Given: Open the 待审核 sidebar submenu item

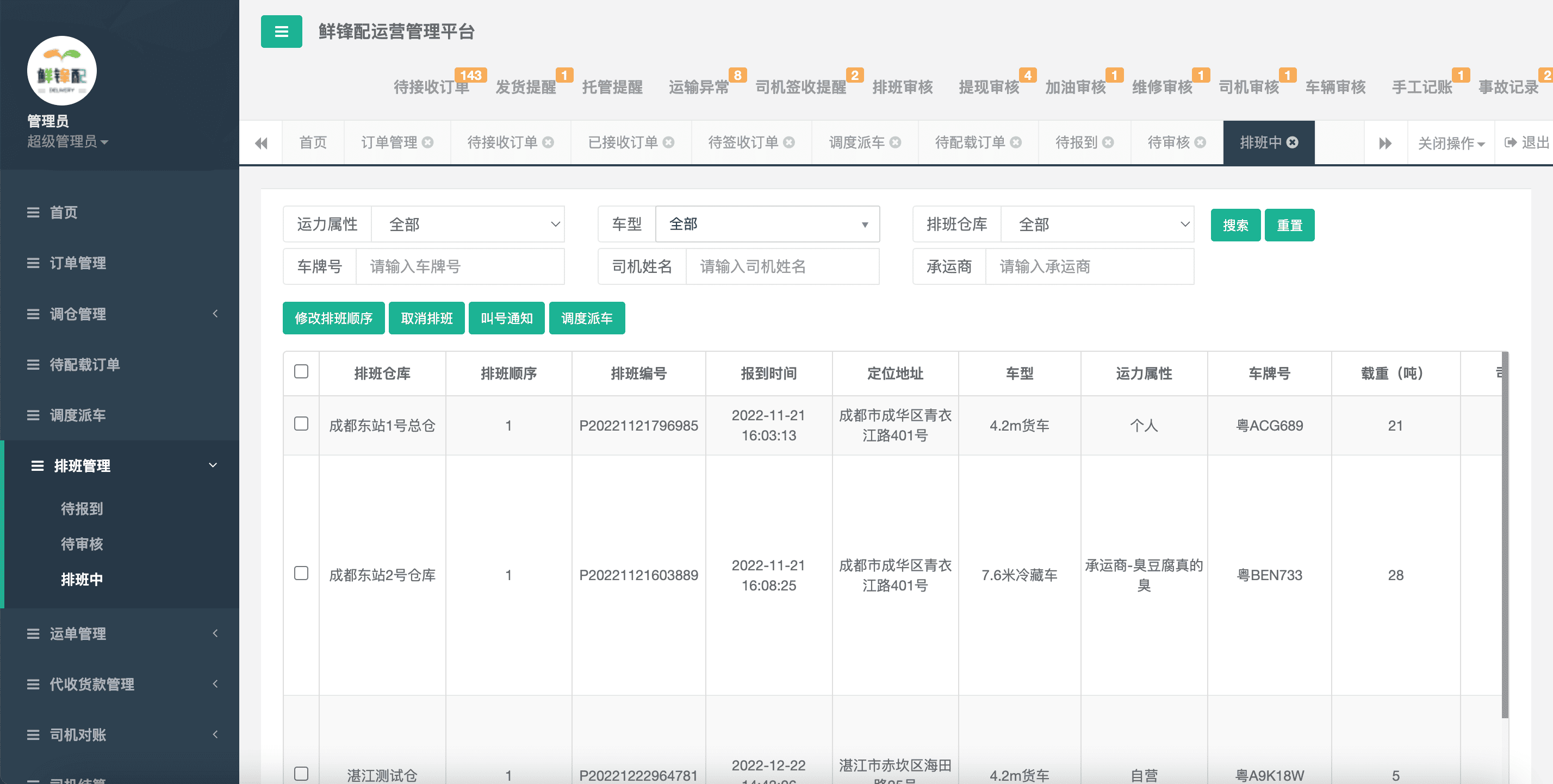Looking at the screenshot, I should [x=82, y=544].
